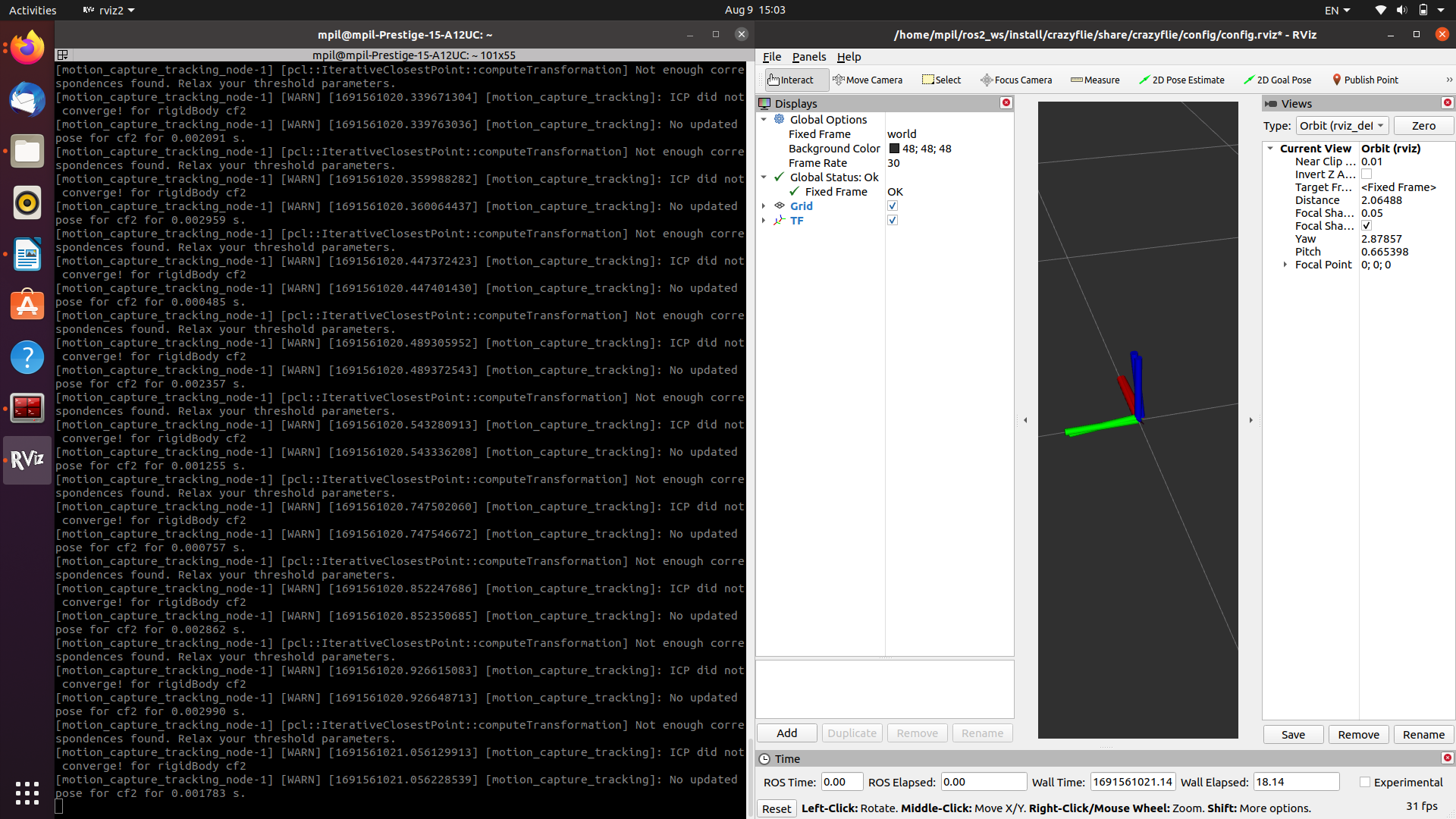Screen dimensions: 1456x819
Task: Uncheck the Grid display checkbox
Action: [x=893, y=206]
